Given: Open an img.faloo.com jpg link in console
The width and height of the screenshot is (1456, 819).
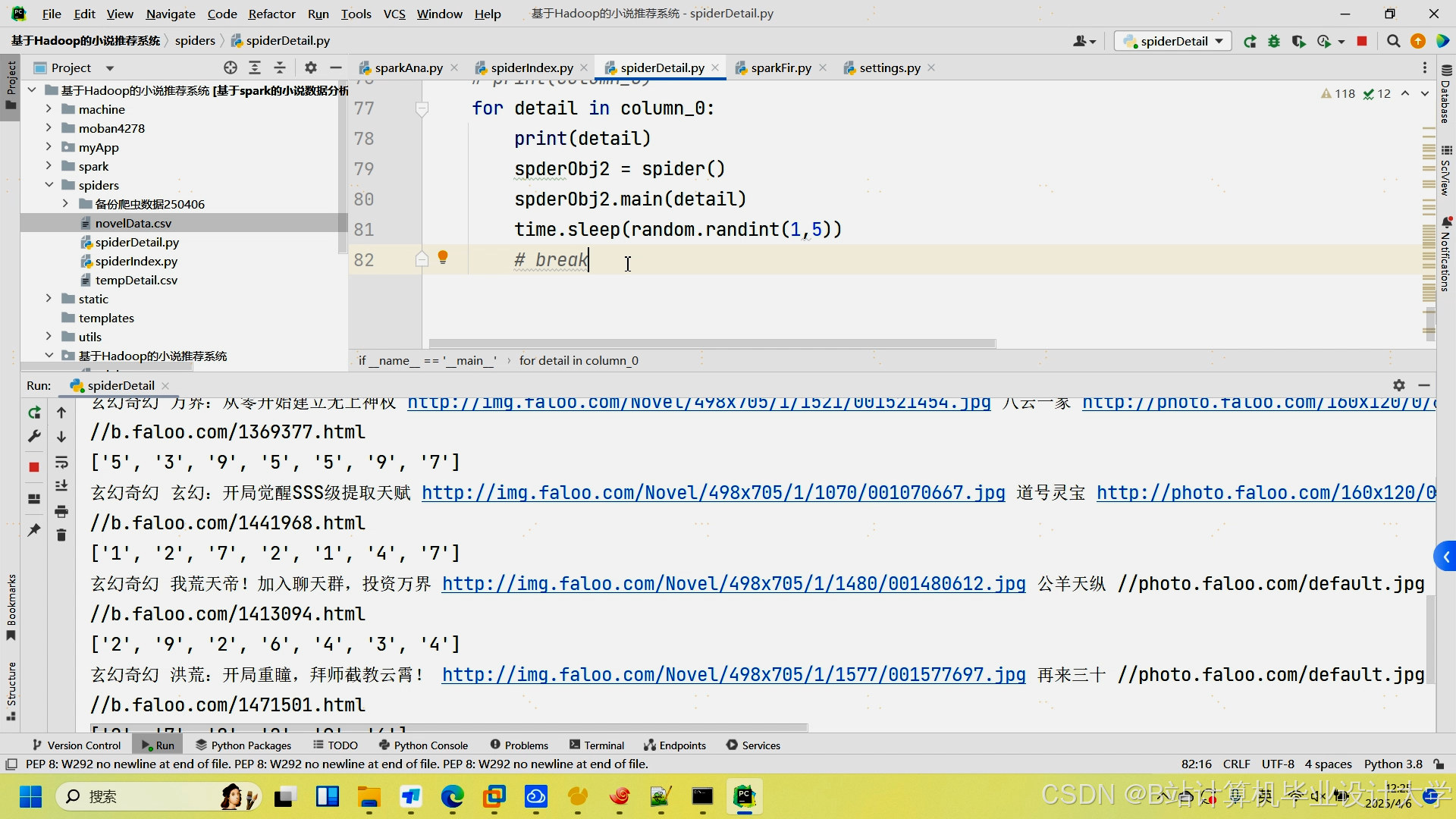Looking at the screenshot, I should 713,493.
